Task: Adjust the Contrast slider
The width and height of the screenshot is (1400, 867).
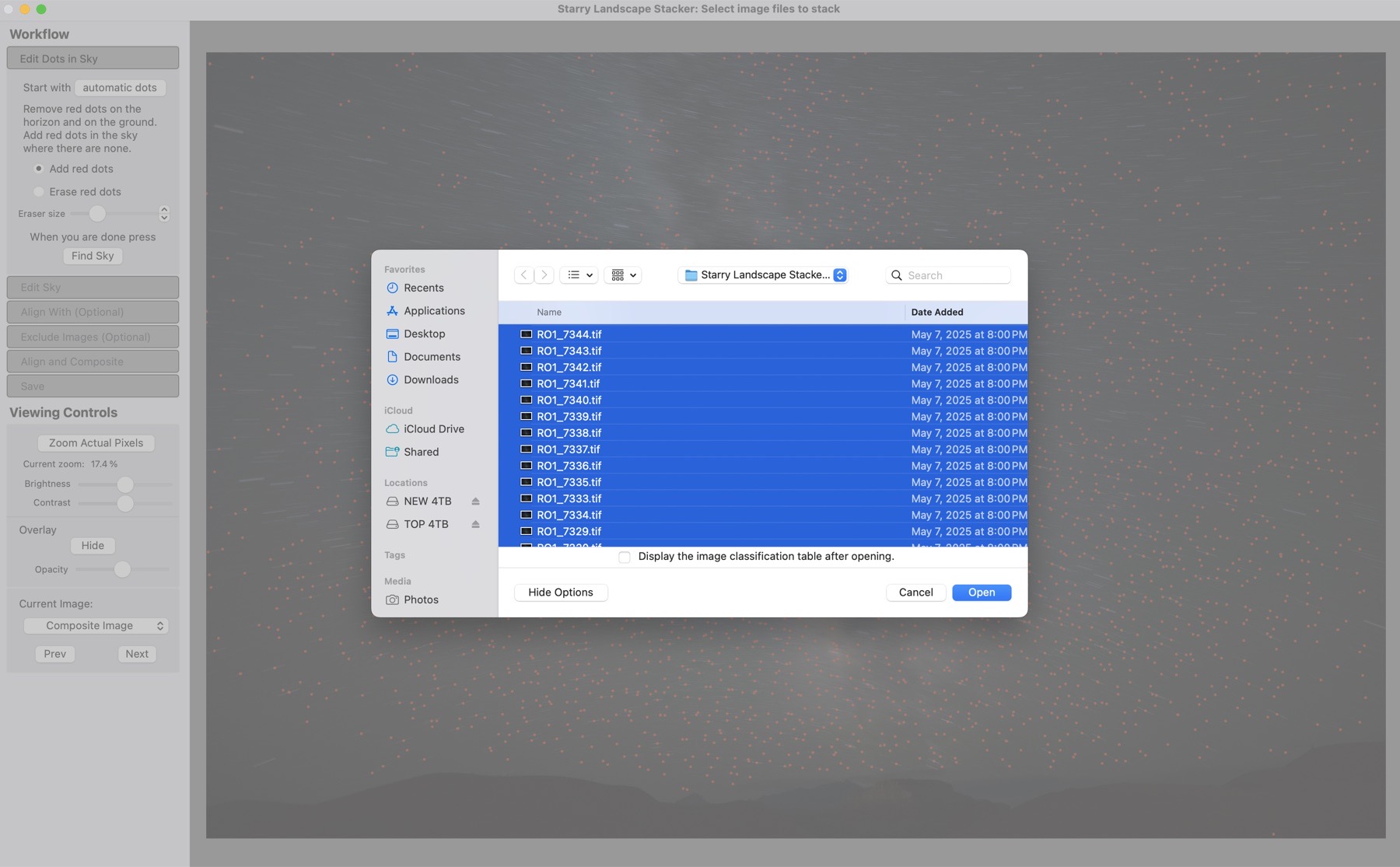Action: point(124,503)
